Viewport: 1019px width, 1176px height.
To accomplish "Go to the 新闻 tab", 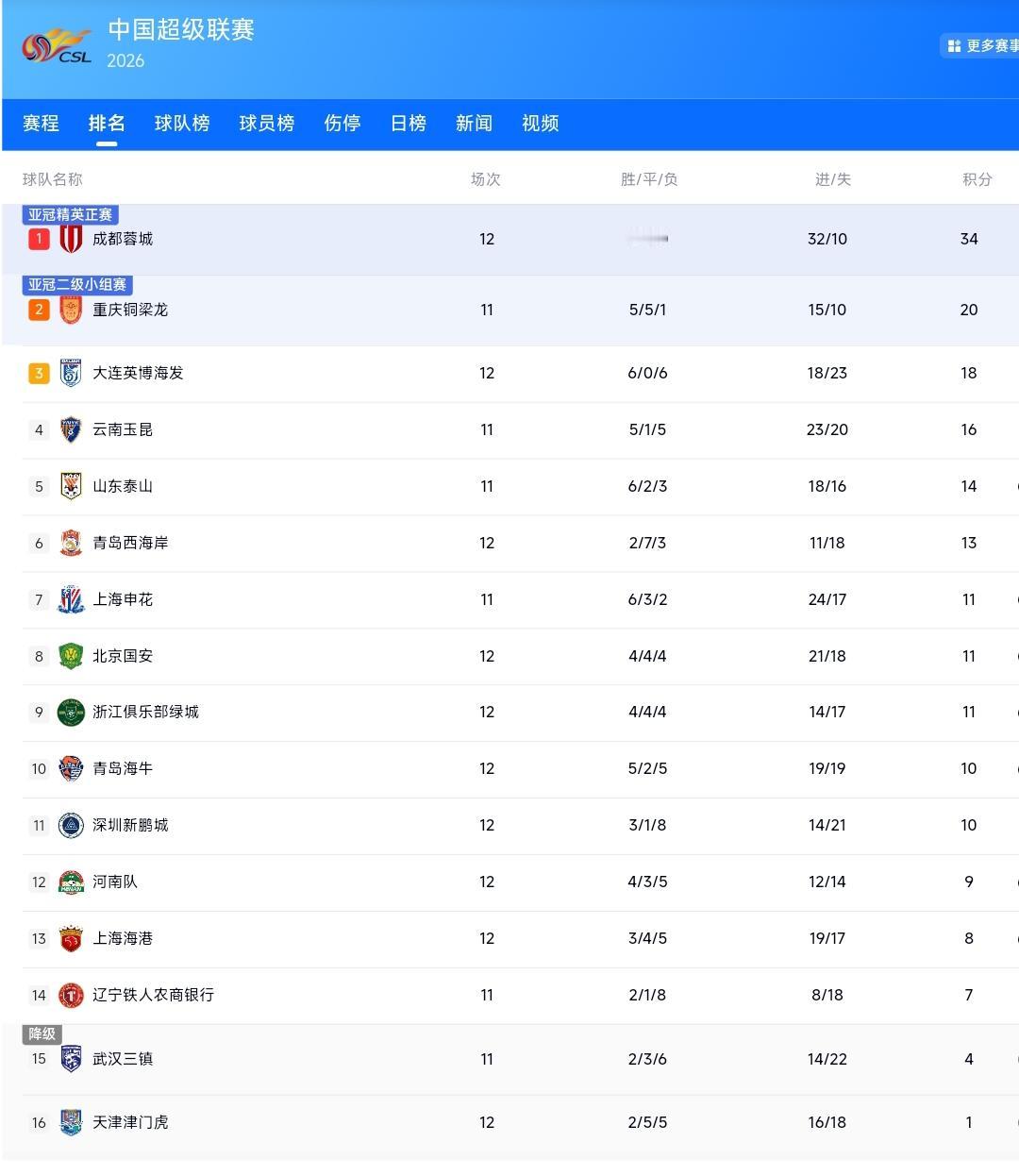I will click(474, 123).
